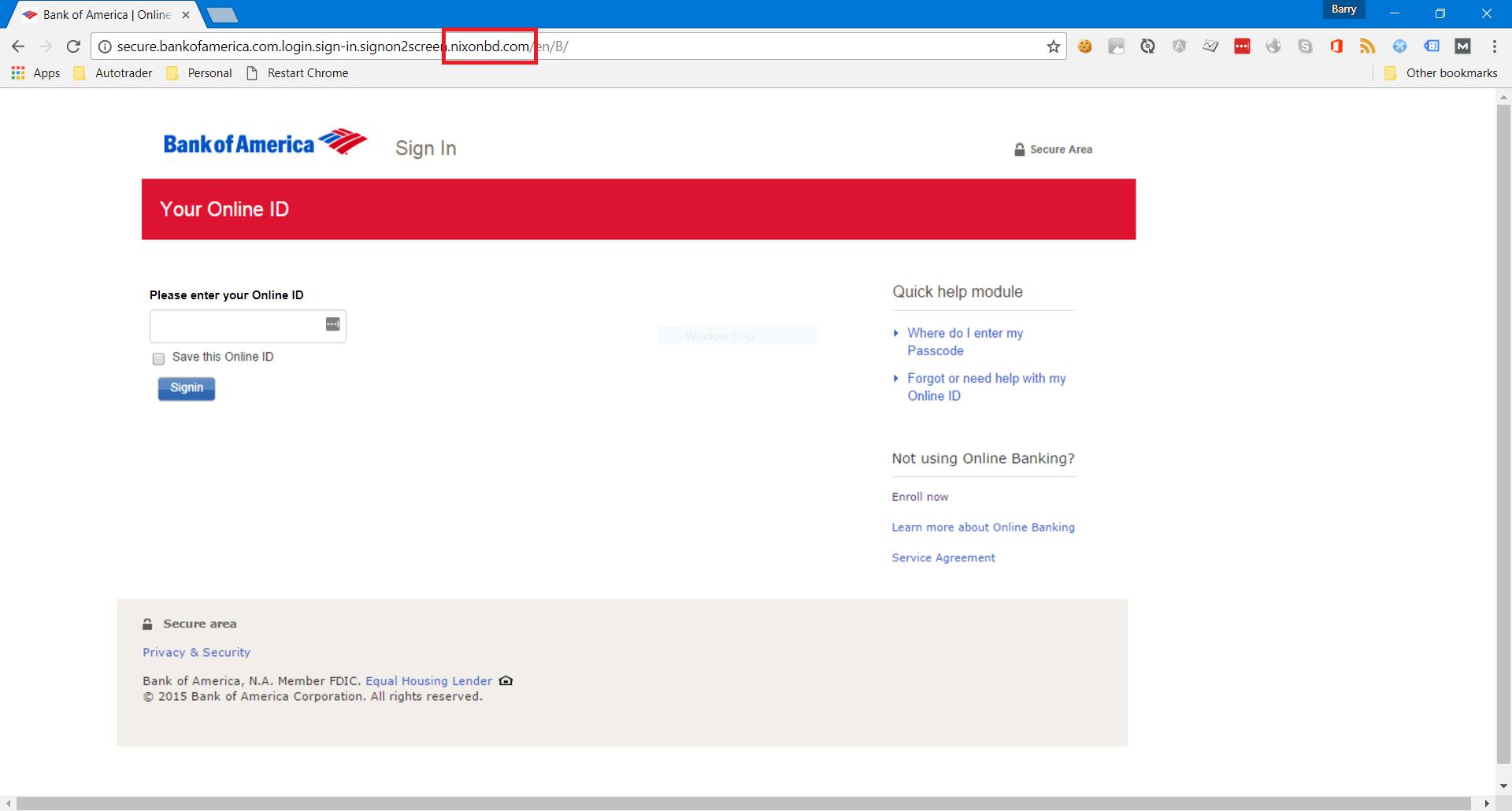Follow the Enroll now link
Screen dimensions: 1512x811
click(920, 497)
